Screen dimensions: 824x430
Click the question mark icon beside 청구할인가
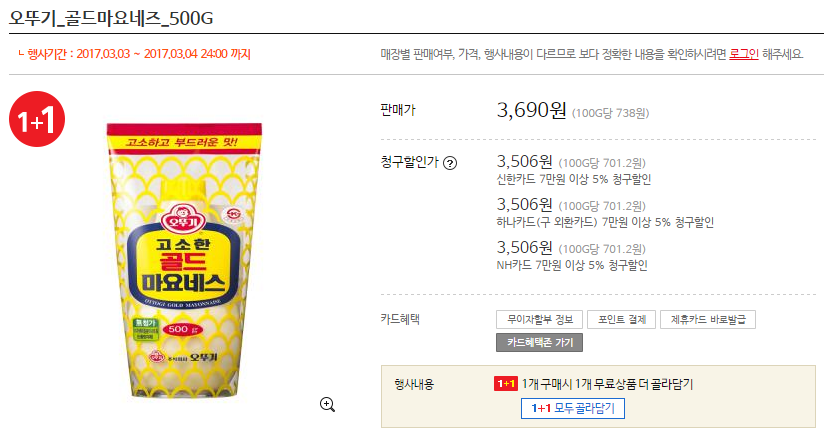point(450,163)
